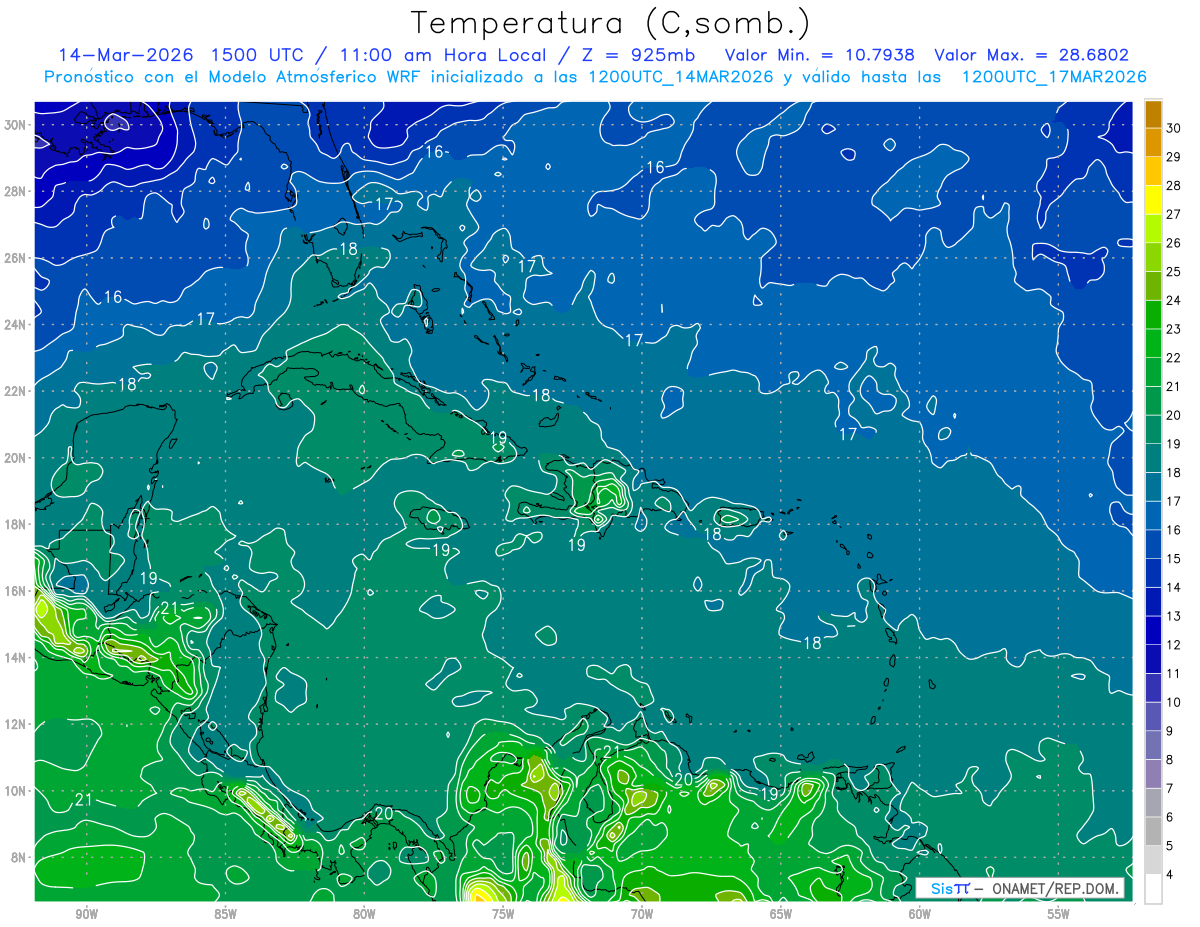
Task: Click the "20N" latitude axis label
Action: (x=16, y=458)
